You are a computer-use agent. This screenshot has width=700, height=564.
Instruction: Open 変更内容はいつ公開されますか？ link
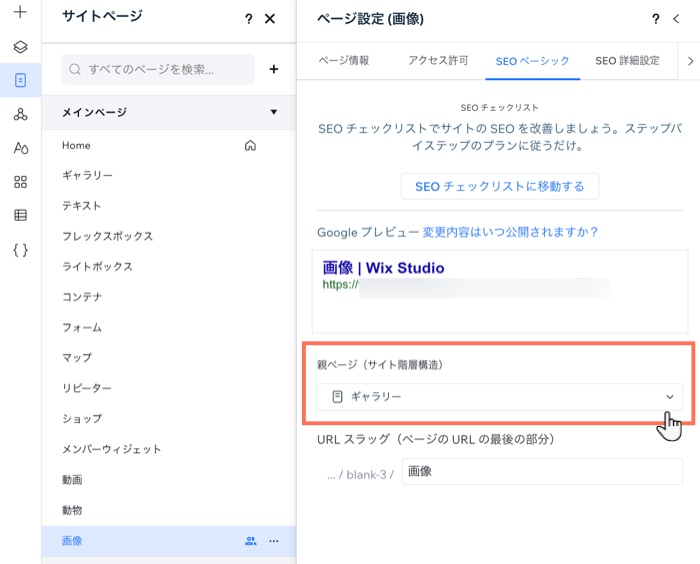pyautogui.click(x=510, y=232)
